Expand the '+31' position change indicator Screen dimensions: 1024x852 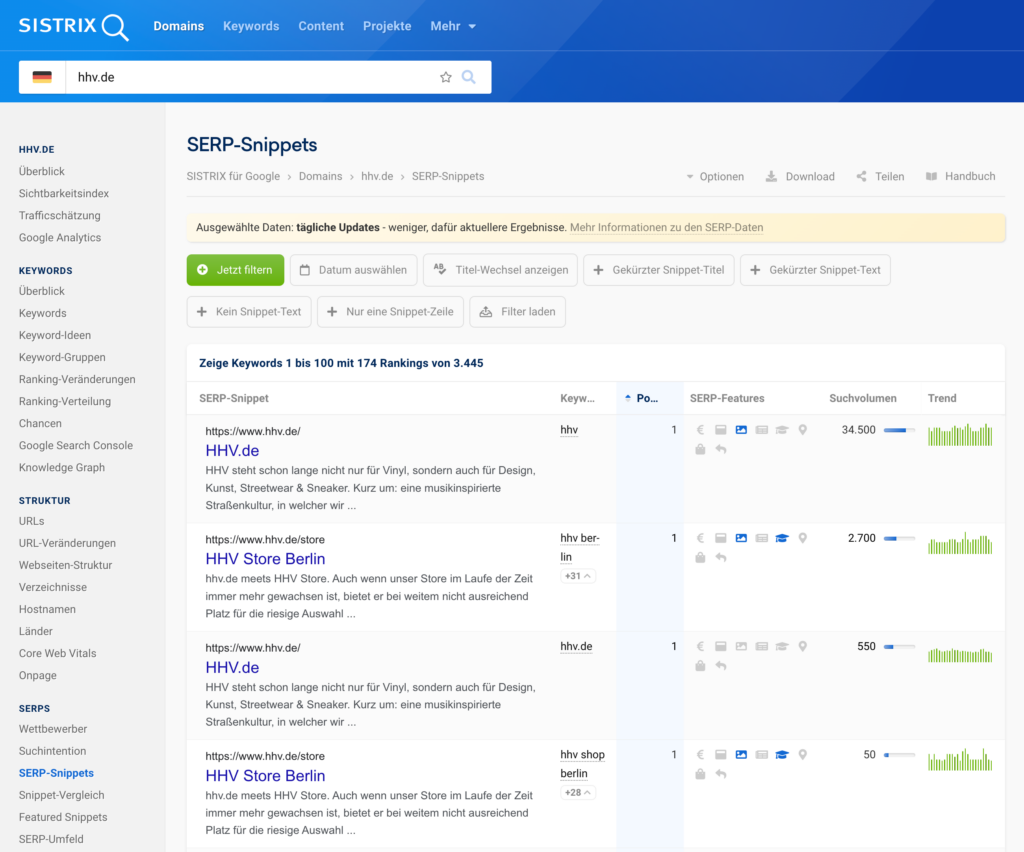coord(578,575)
